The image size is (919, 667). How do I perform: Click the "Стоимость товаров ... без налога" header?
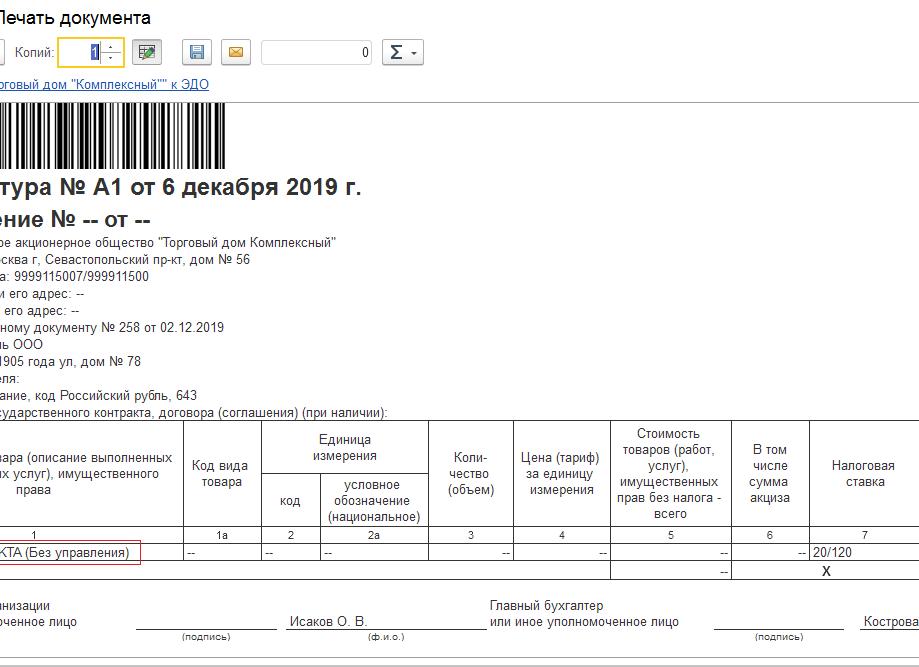670,474
